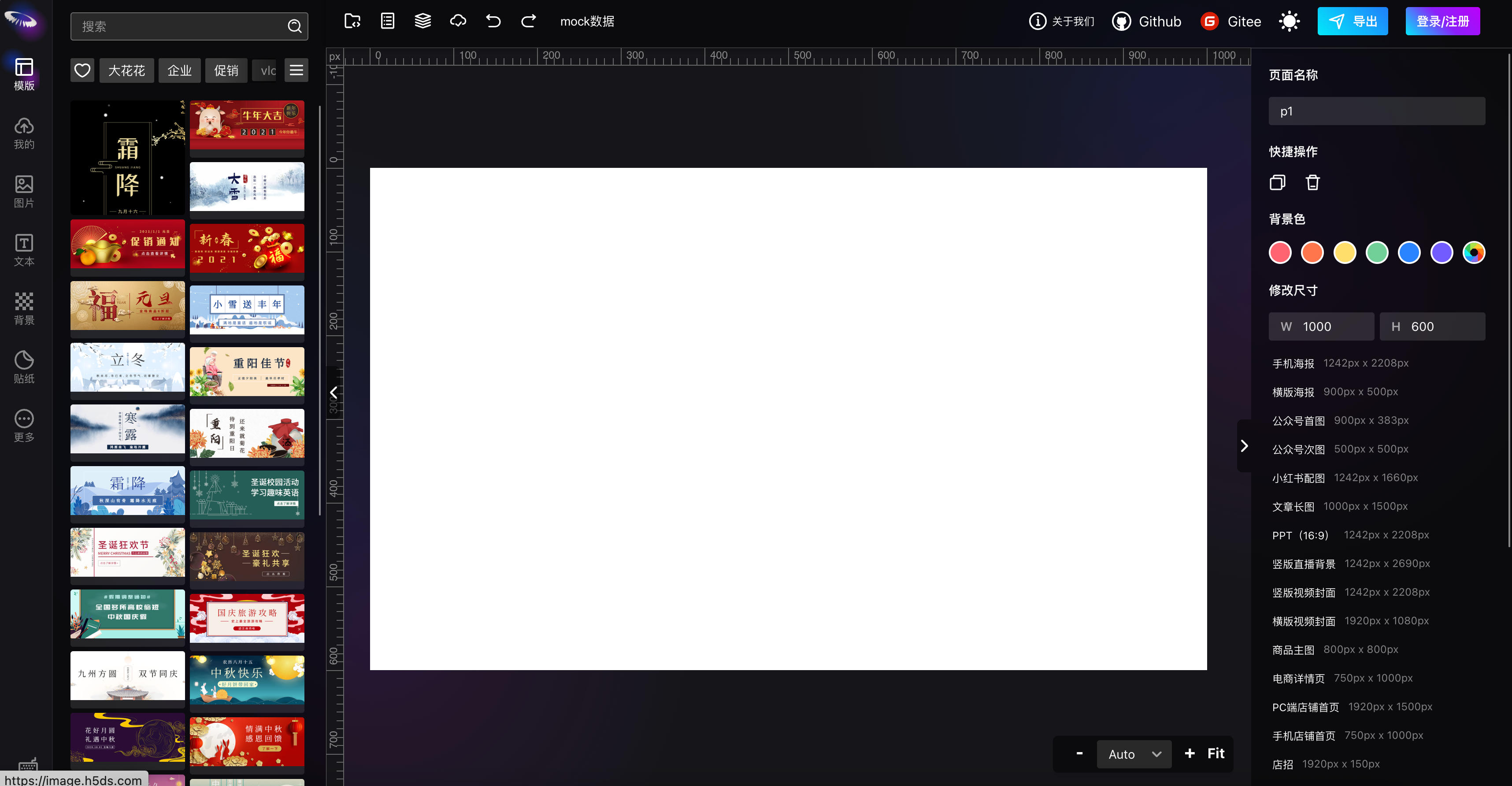Open the Github link
Viewport: 1512px width, 786px height.
1146,22
